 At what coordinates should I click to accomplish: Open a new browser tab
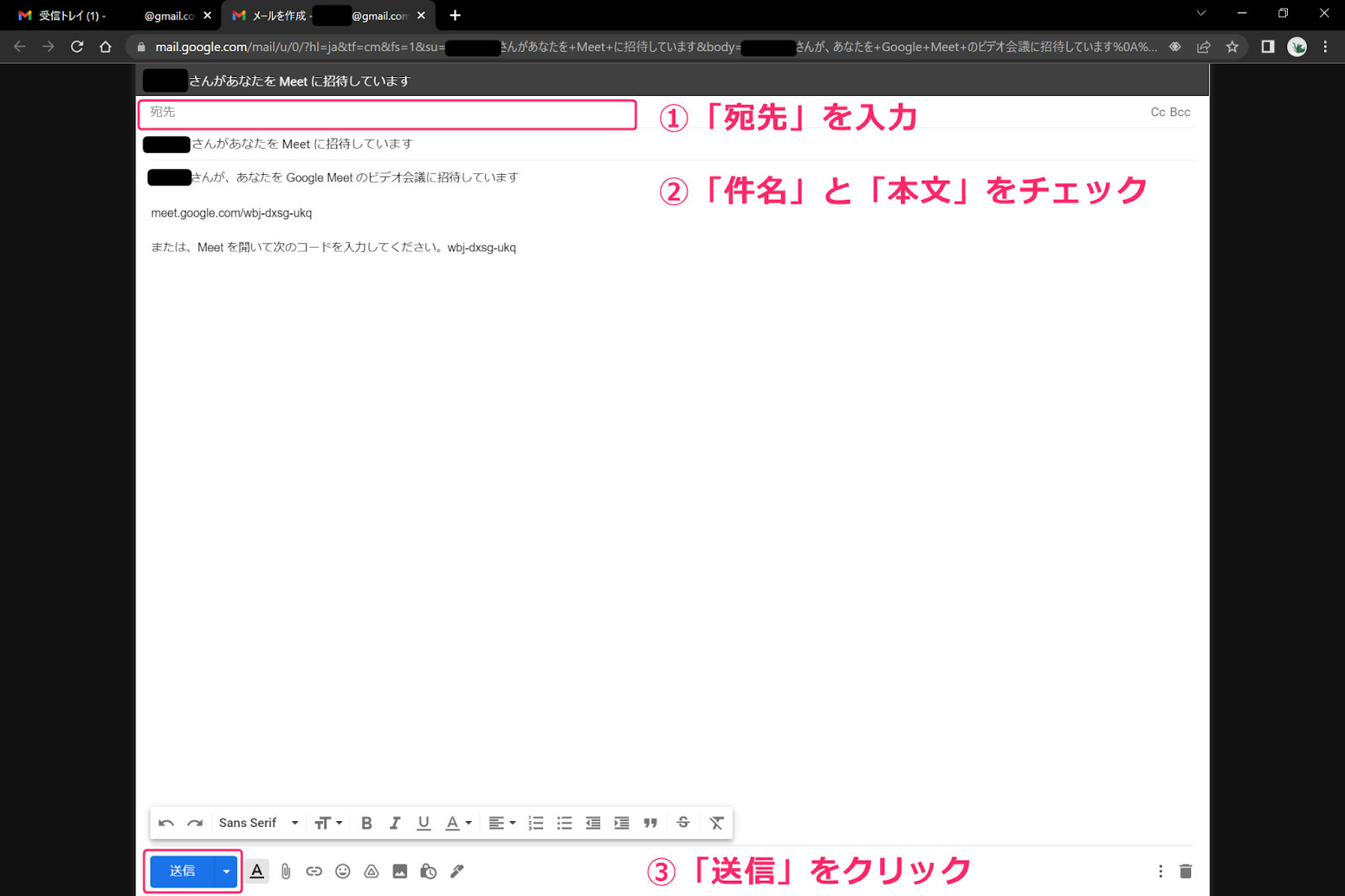[x=455, y=15]
